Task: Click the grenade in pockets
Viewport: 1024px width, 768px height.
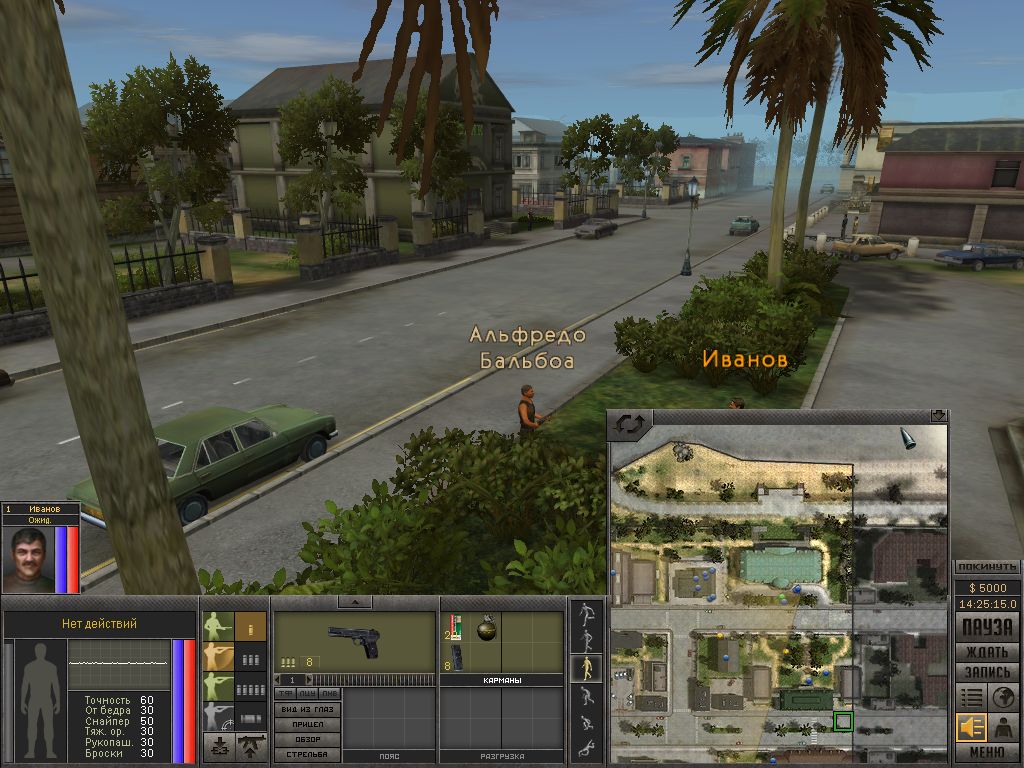Action: 486,628
